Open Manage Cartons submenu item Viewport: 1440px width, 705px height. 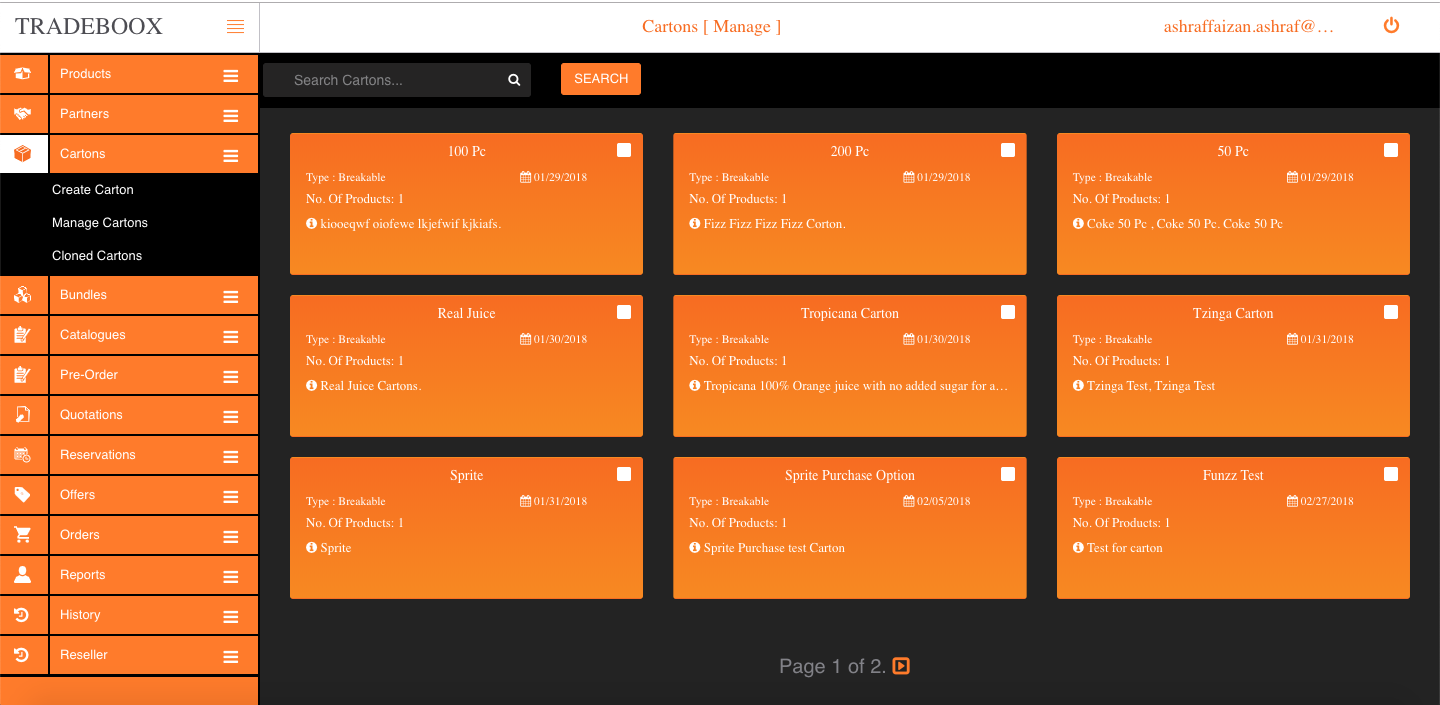coord(100,223)
